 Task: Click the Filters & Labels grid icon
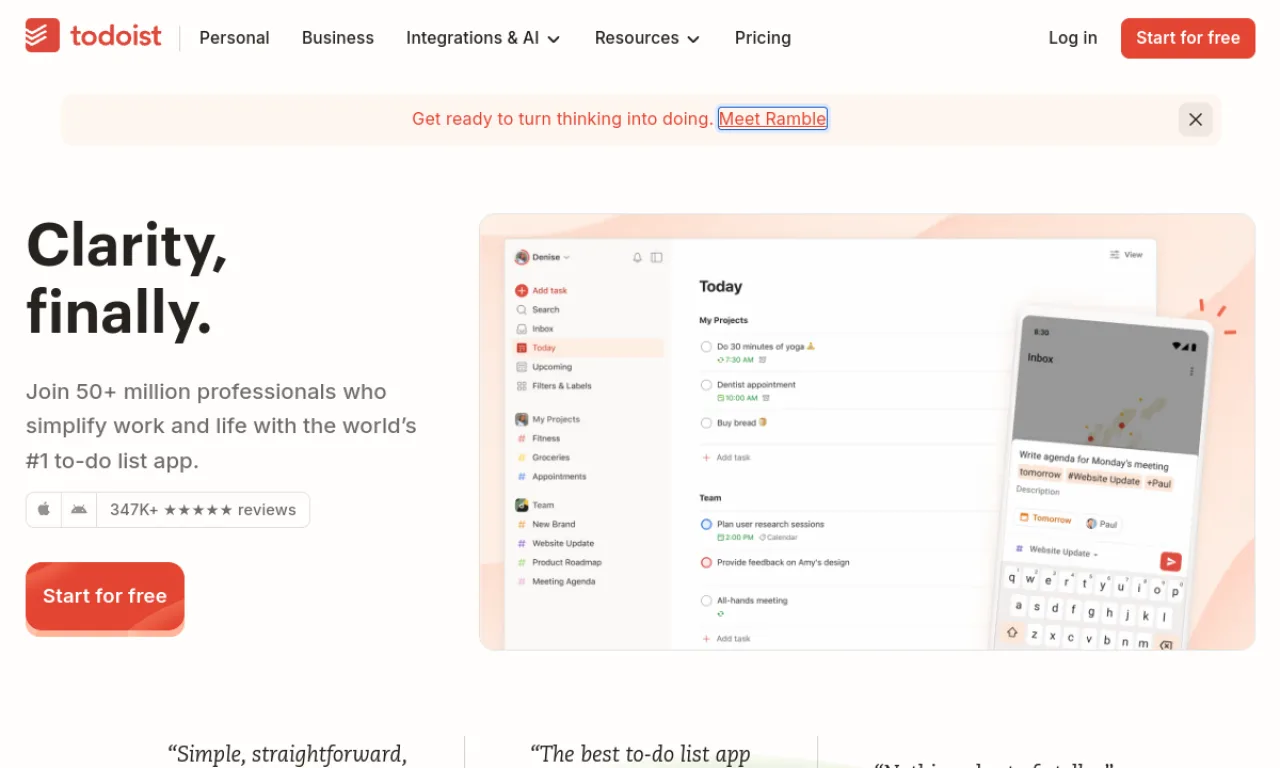[x=521, y=386]
